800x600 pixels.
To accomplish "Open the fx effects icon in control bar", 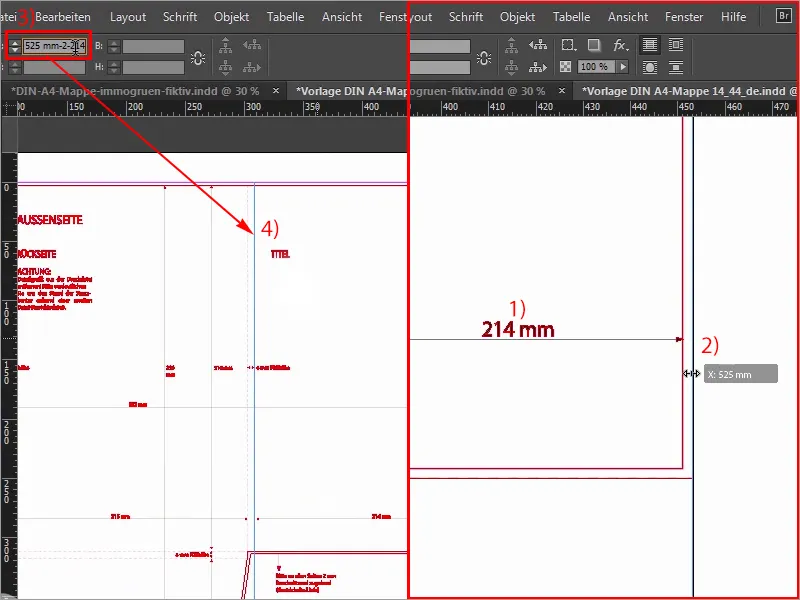I will coord(620,45).
